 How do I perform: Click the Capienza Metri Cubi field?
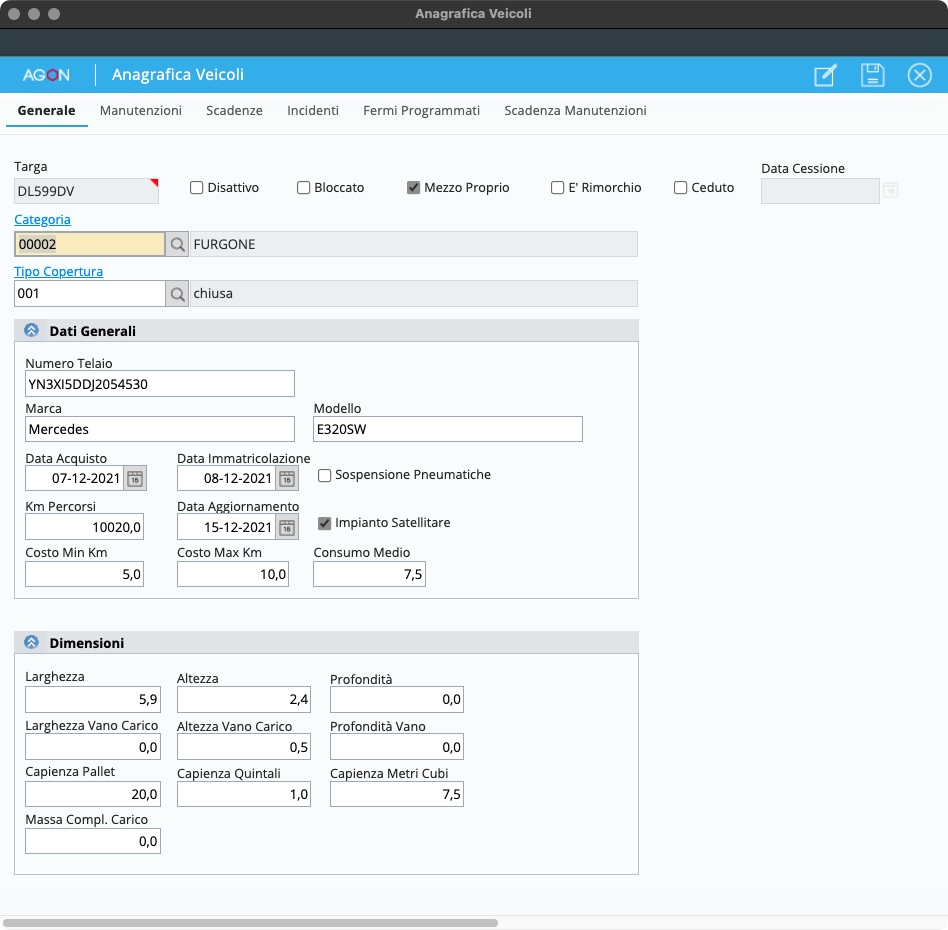point(397,794)
